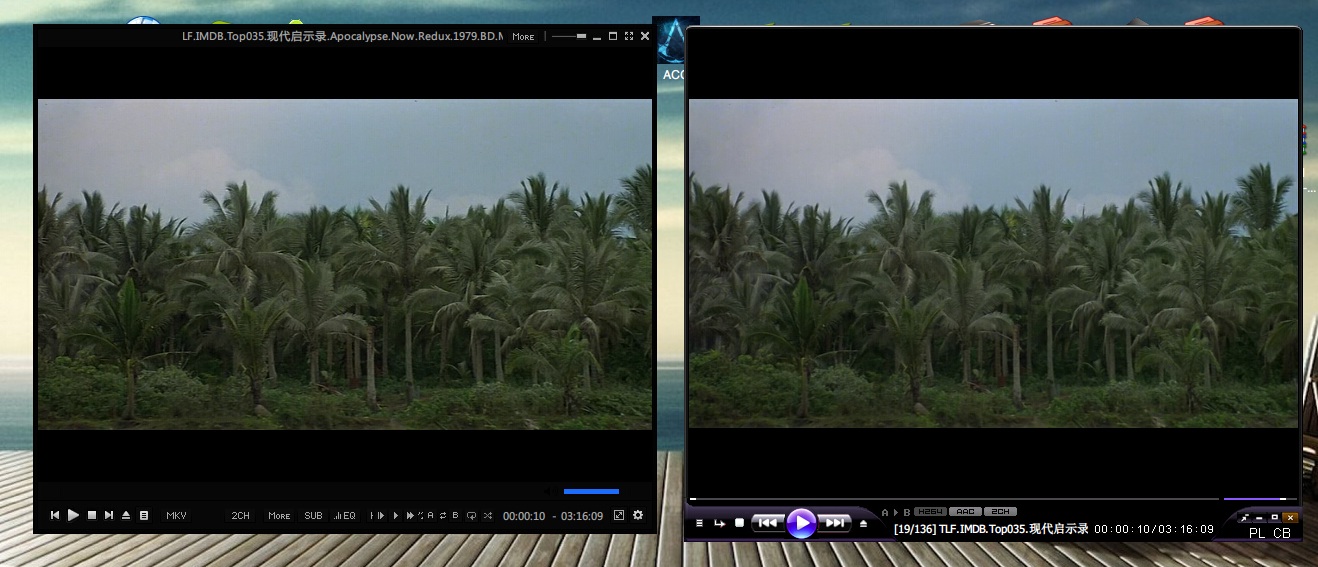Click the stop button in left player
The image size is (1318, 567).
[x=91, y=515]
